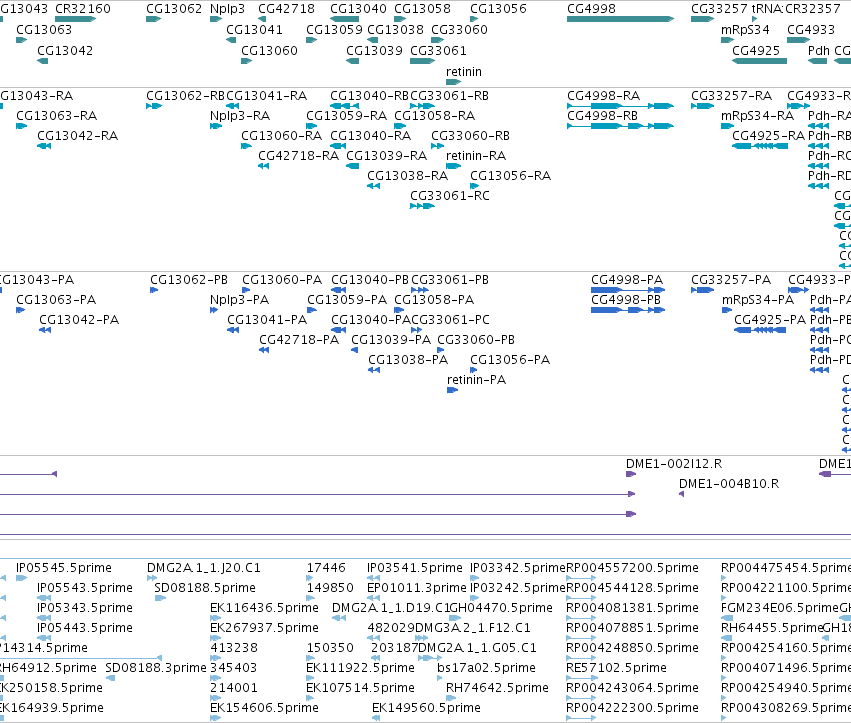Viewport: 851px width, 723px height.
Task: Select the DMG2A.1_1.J20.C1 EST label
Action: [204, 568]
